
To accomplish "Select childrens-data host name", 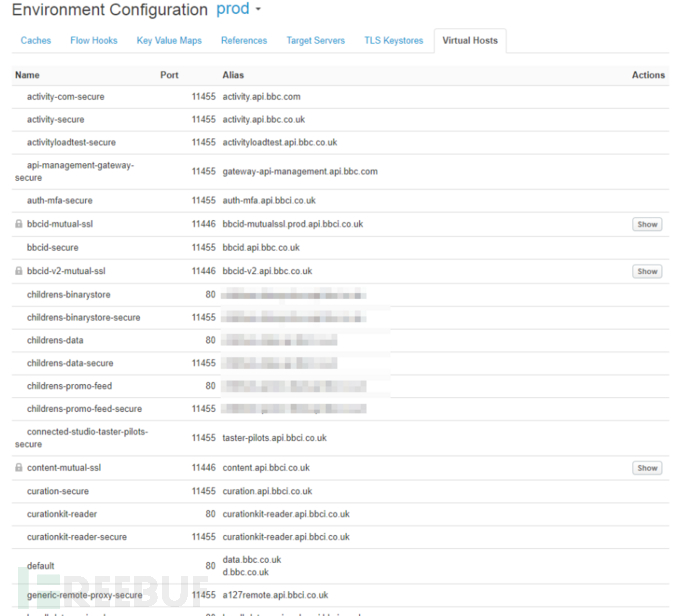I will coord(55,341).
